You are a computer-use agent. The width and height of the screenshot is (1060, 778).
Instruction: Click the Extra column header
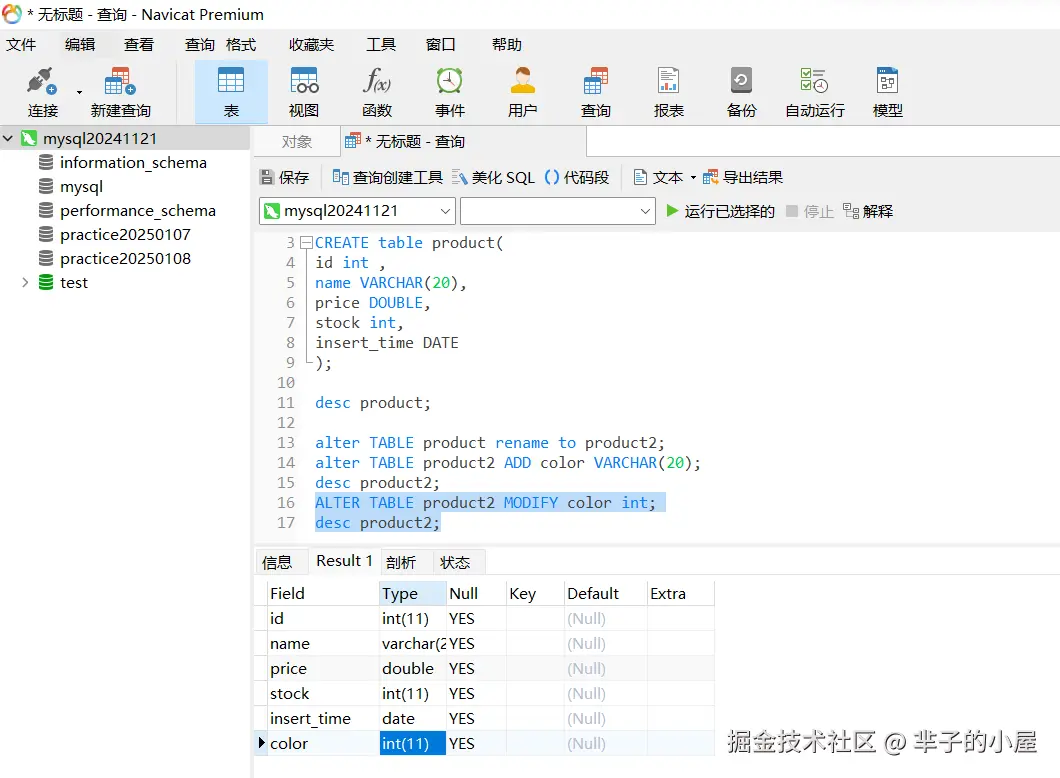point(680,593)
